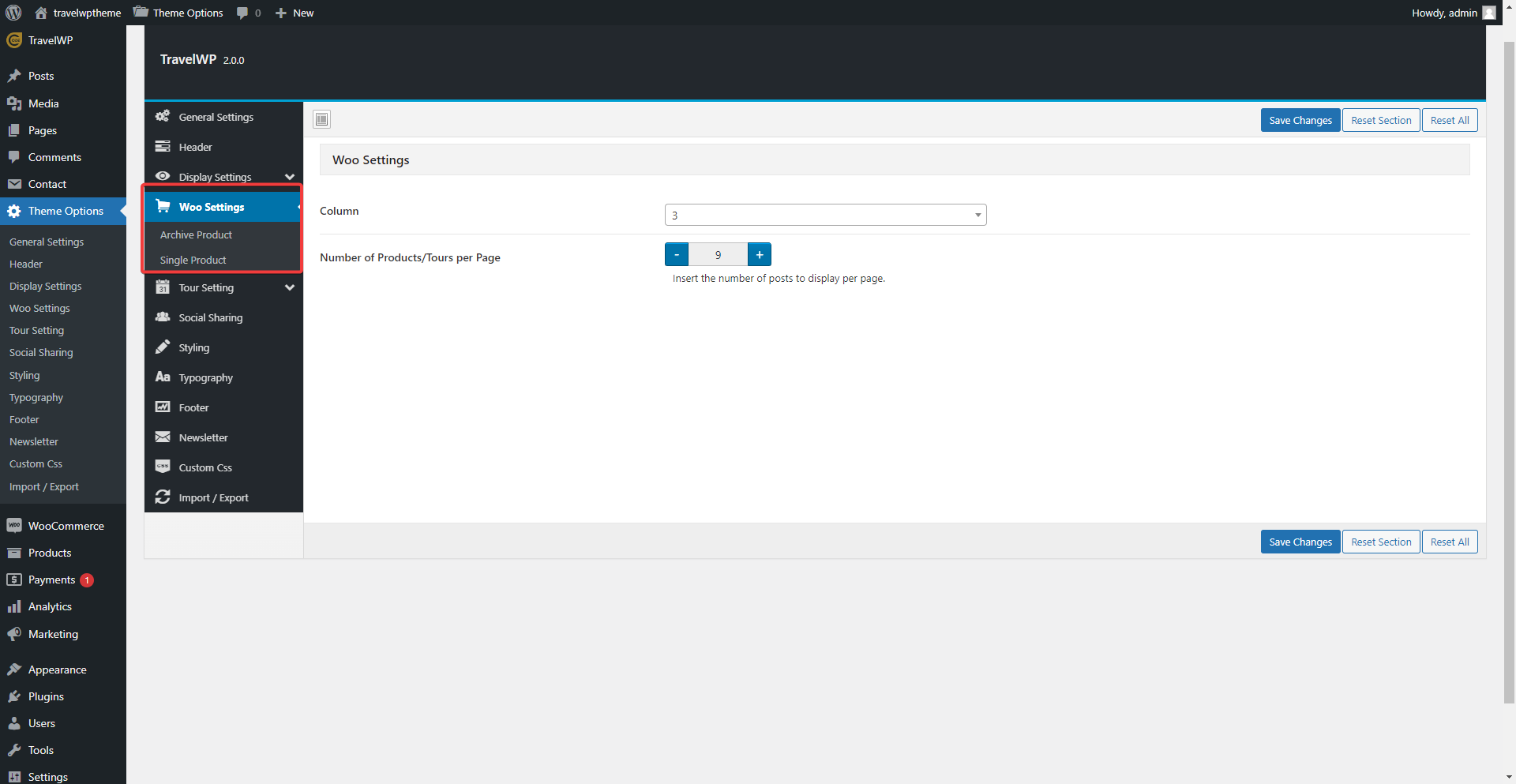
Task: Click bottom Reset All button
Action: [1450, 542]
